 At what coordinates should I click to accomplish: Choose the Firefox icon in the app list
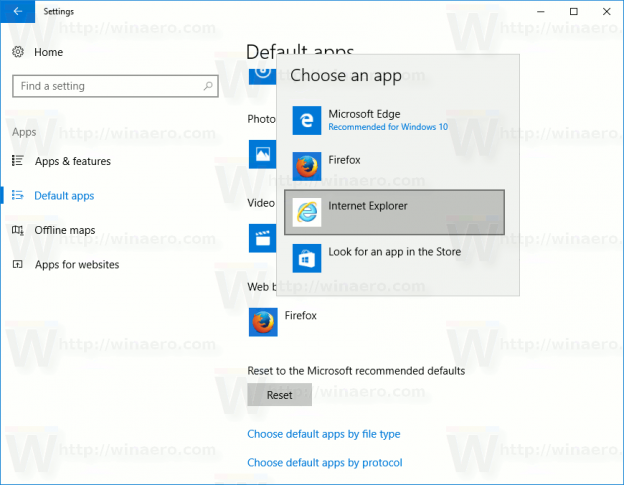click(306, 166)
